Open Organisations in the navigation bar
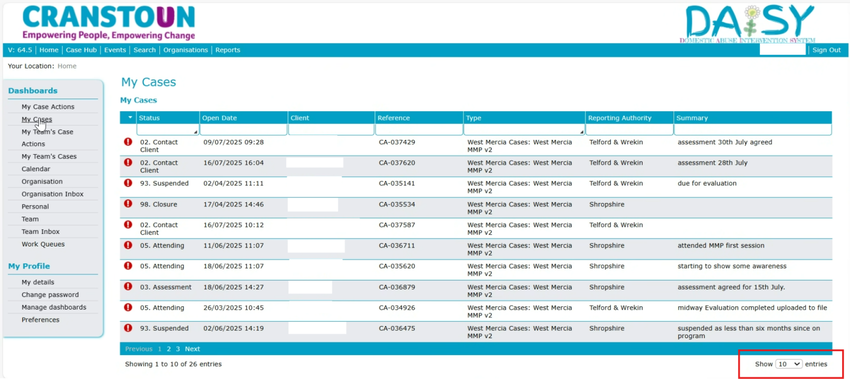The image size is (850, 379). point(185,50)
